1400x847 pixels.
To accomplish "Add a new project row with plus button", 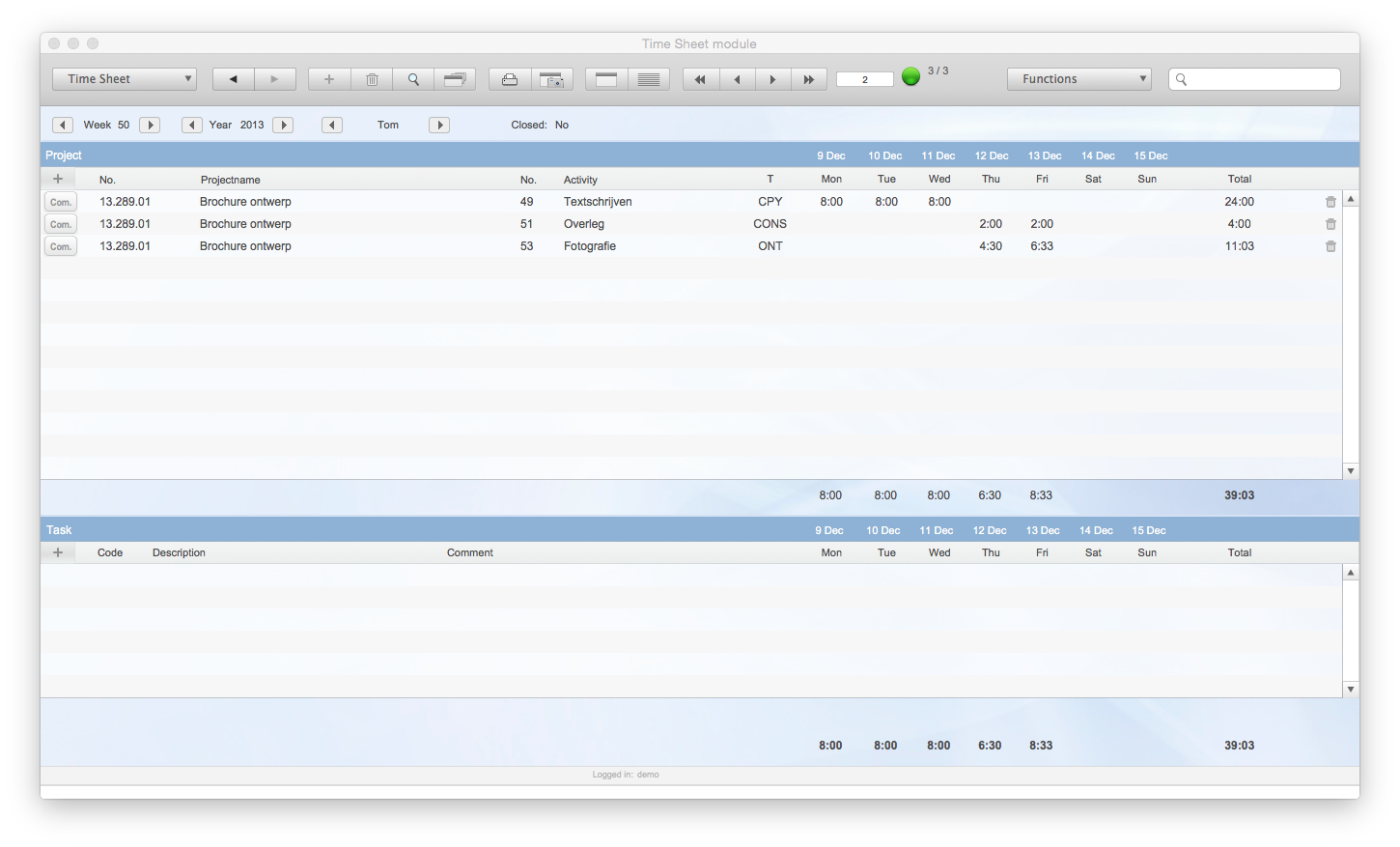I will point(58,179).
